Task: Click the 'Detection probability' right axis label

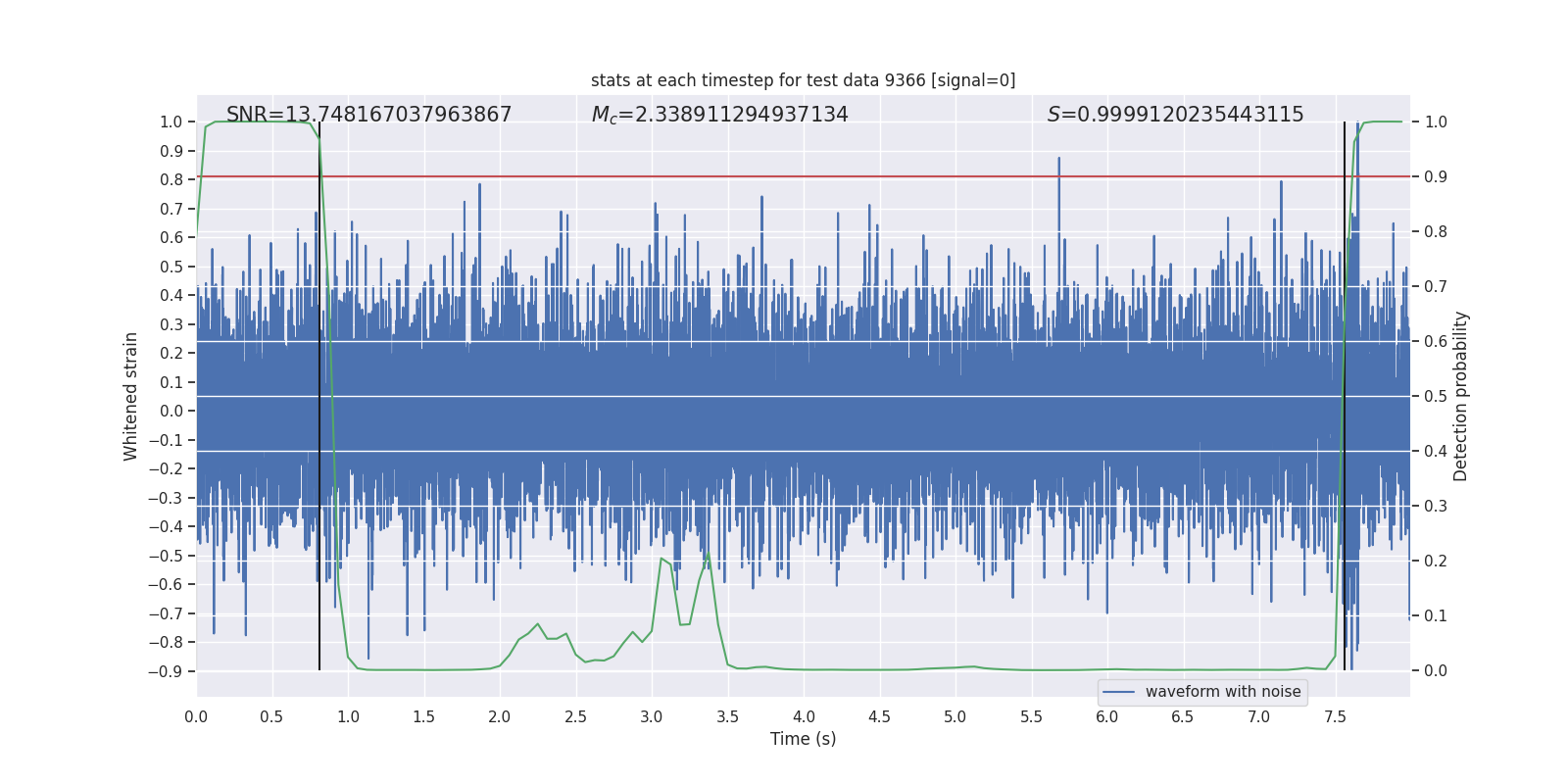Action: click(x=1461, y=396)
